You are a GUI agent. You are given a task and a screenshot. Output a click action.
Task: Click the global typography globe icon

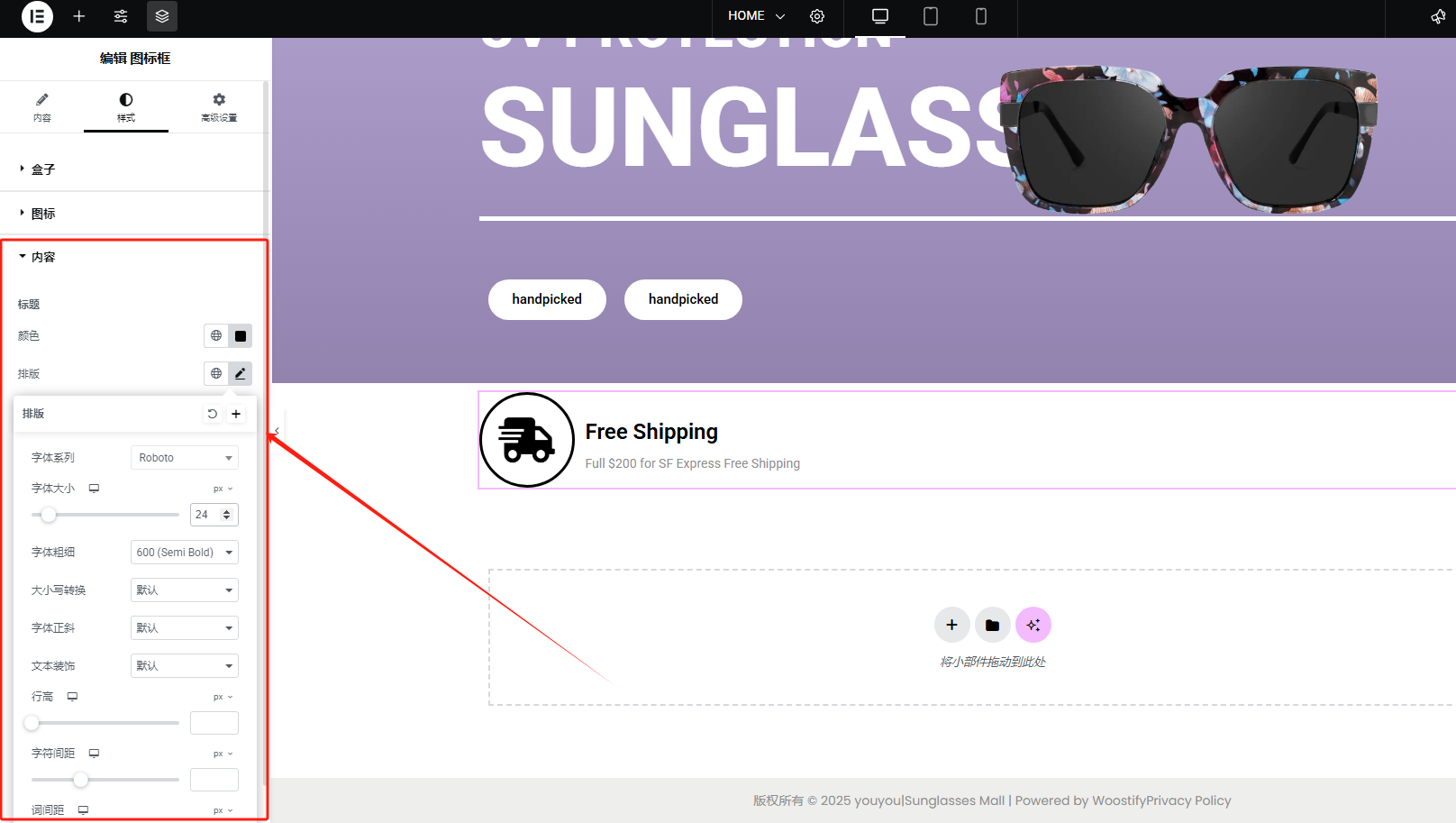216,373
